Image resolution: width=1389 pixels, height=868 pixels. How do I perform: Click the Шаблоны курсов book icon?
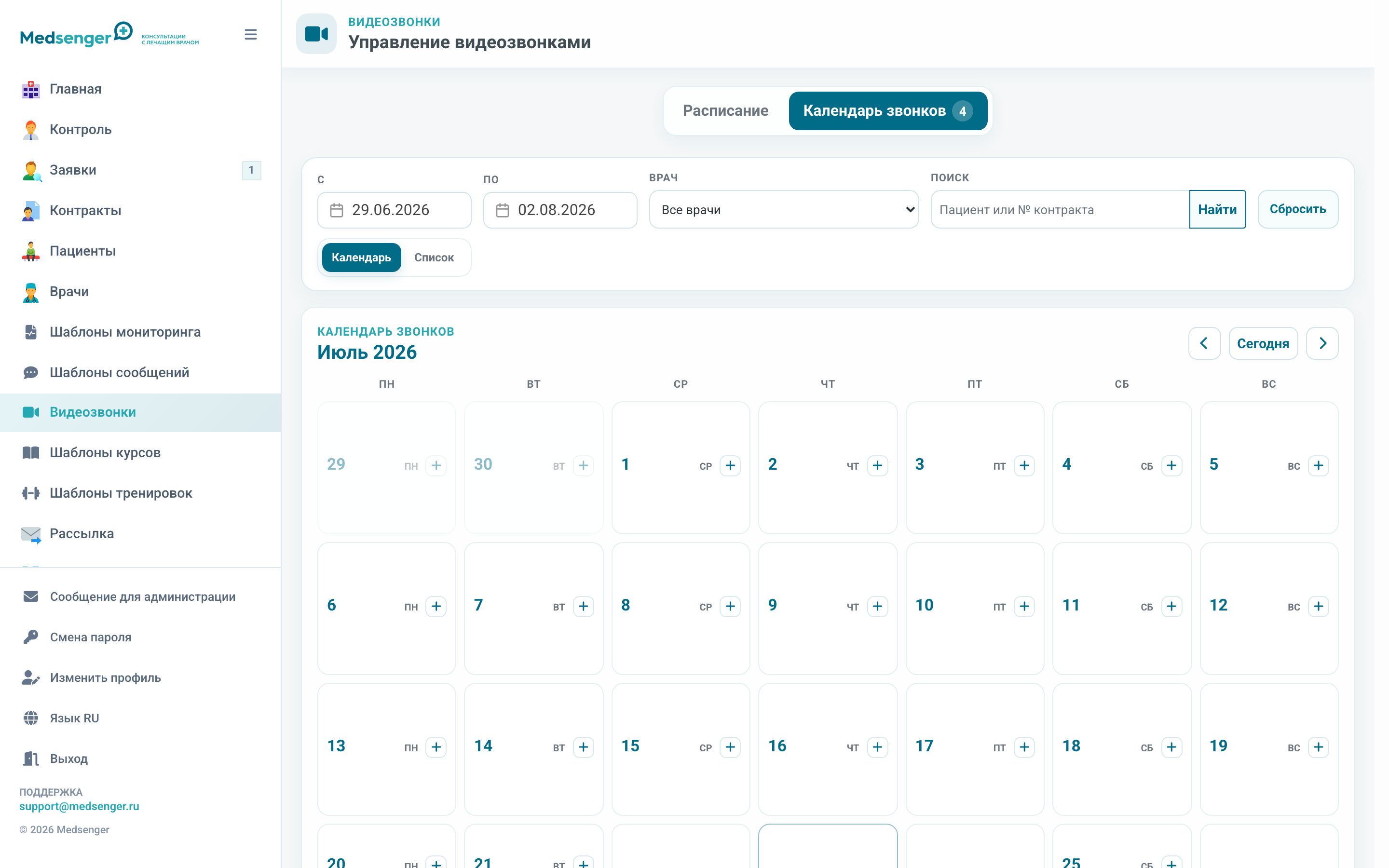31,452
